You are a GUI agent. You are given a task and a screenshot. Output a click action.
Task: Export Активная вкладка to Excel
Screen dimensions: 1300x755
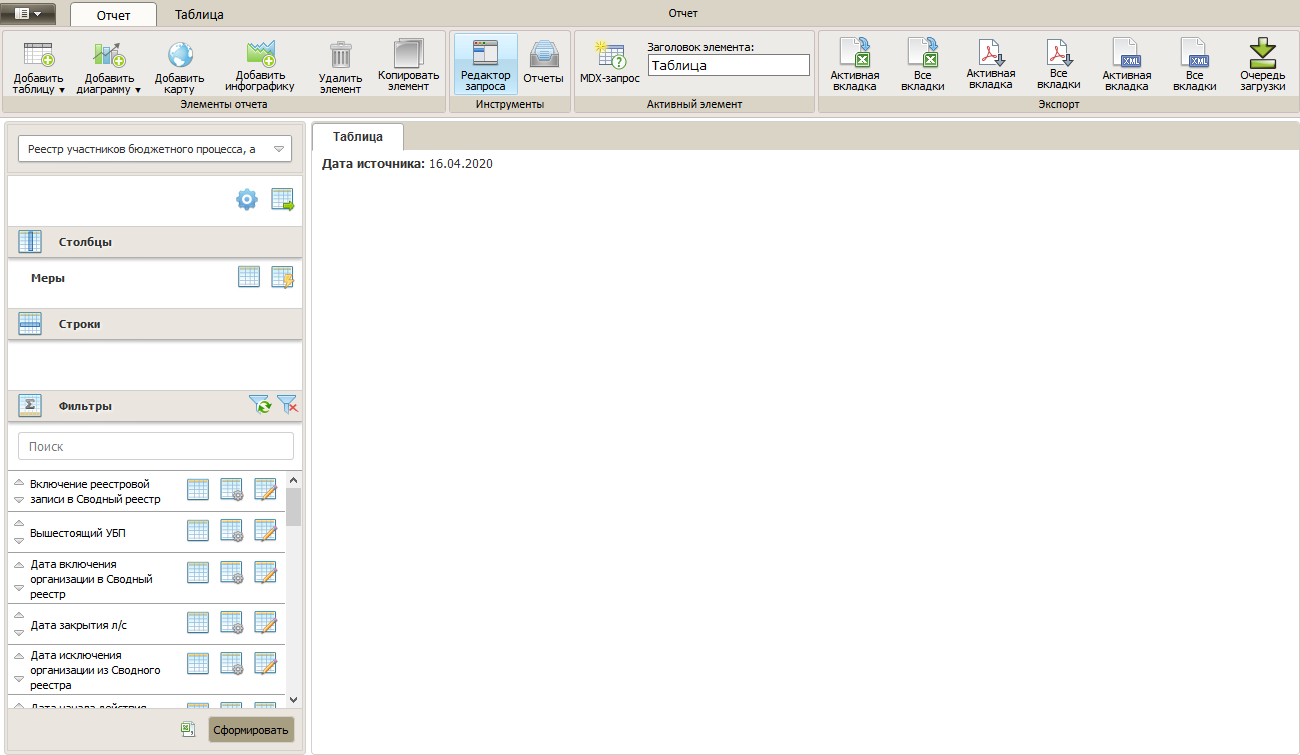[x=855, y=65]
